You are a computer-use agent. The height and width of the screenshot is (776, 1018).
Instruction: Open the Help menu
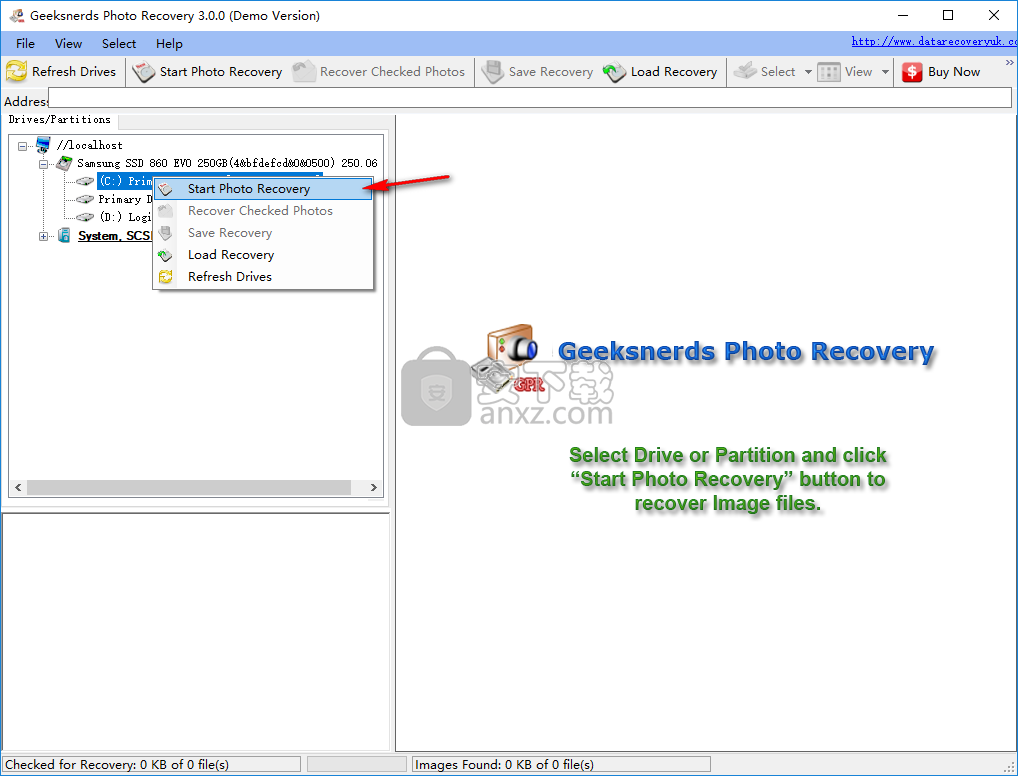pyautogui.click(x=169, y=44)
